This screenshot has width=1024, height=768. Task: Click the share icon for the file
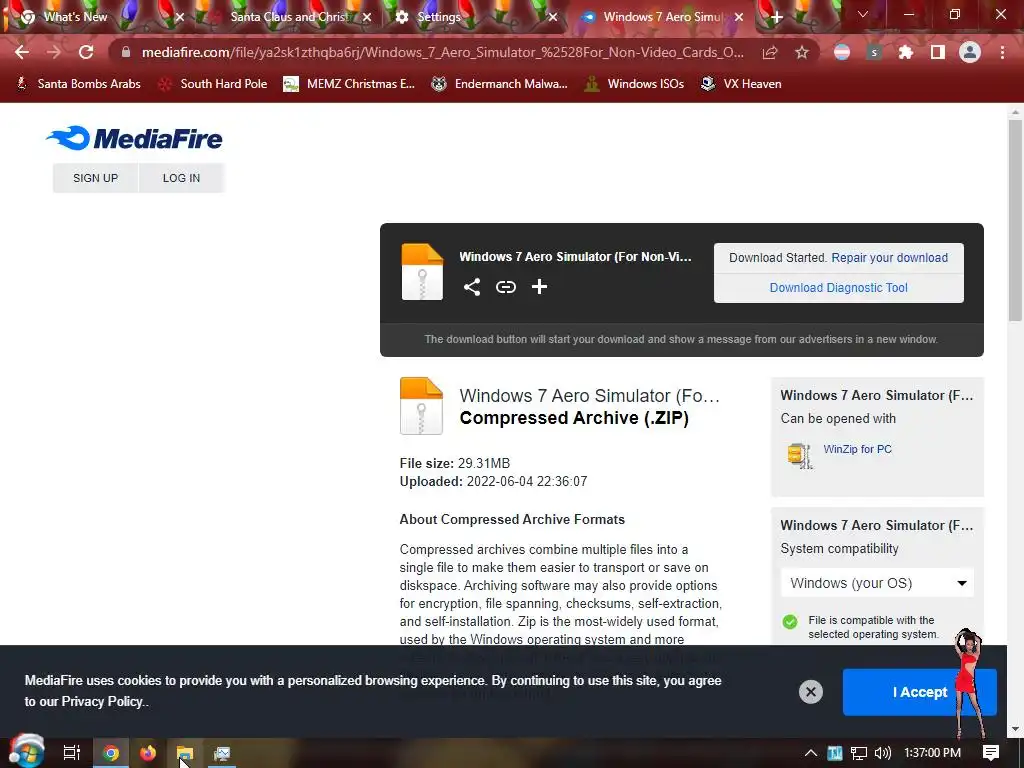pos(472,287)
